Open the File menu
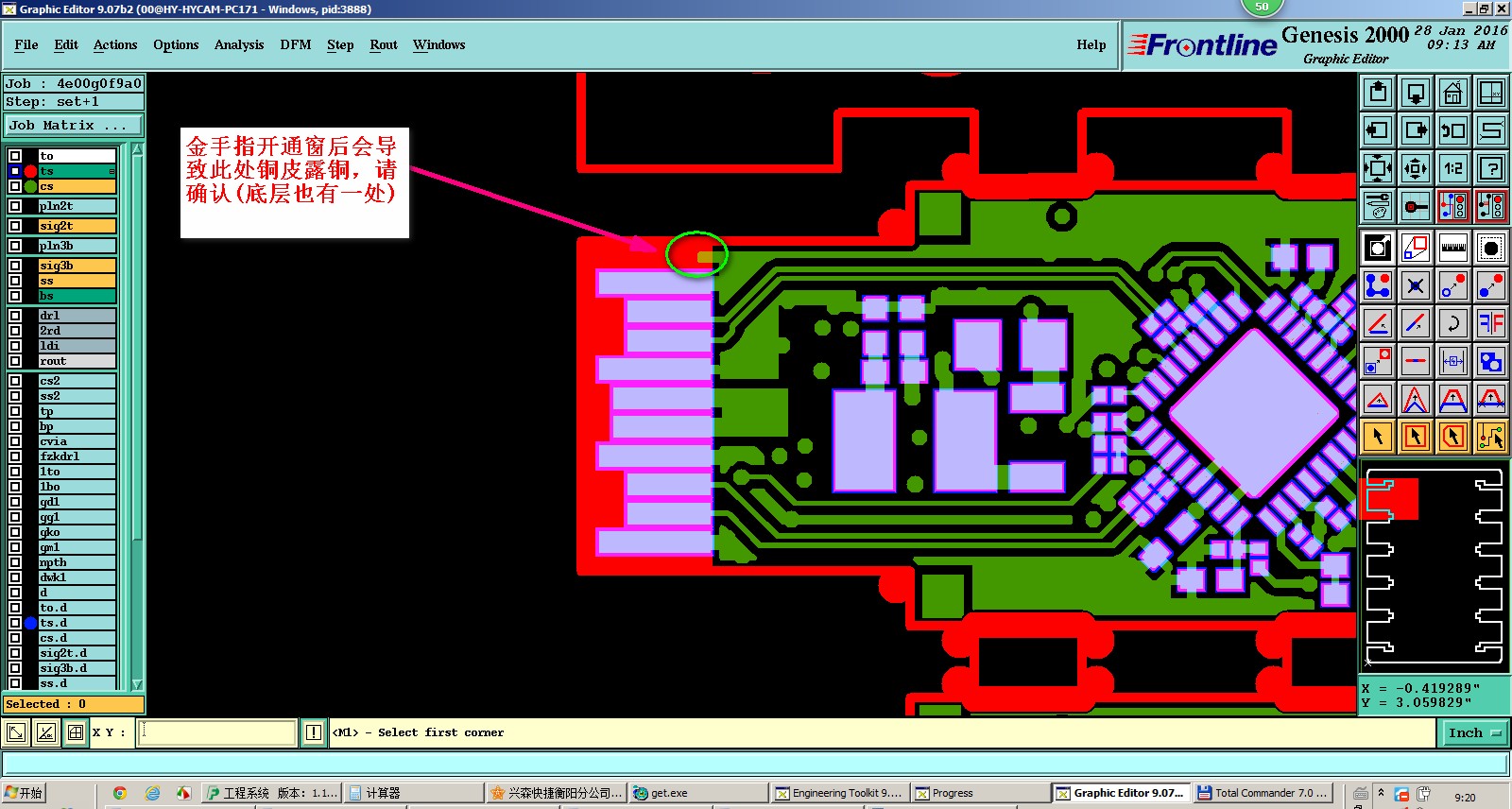 (26, 44)
